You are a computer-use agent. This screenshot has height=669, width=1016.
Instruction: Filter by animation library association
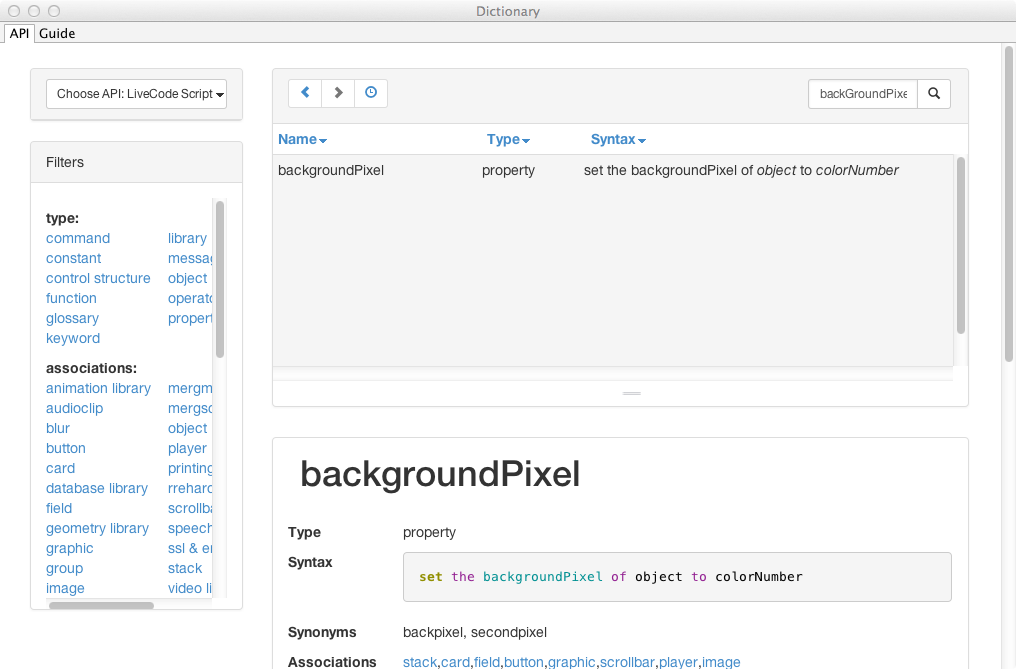pos(98,388)
